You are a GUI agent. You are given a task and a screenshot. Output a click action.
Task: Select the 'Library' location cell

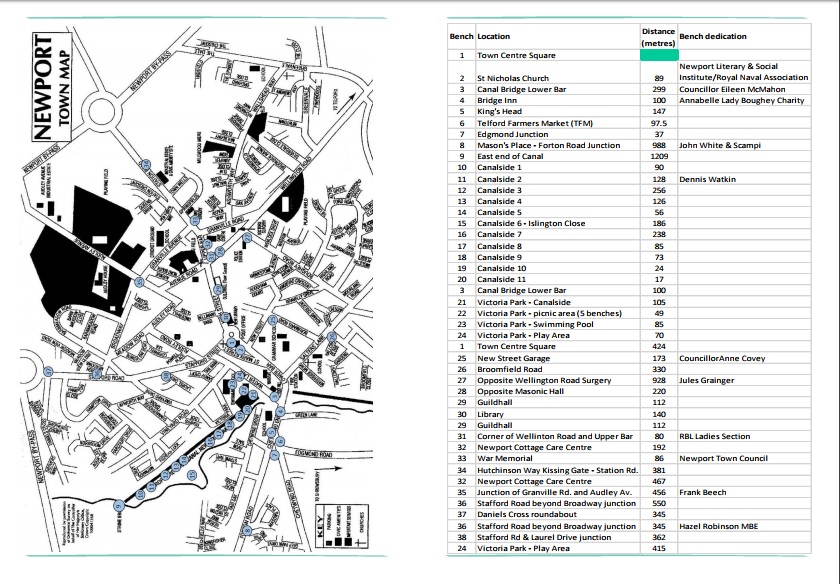(x=558, y=414)
